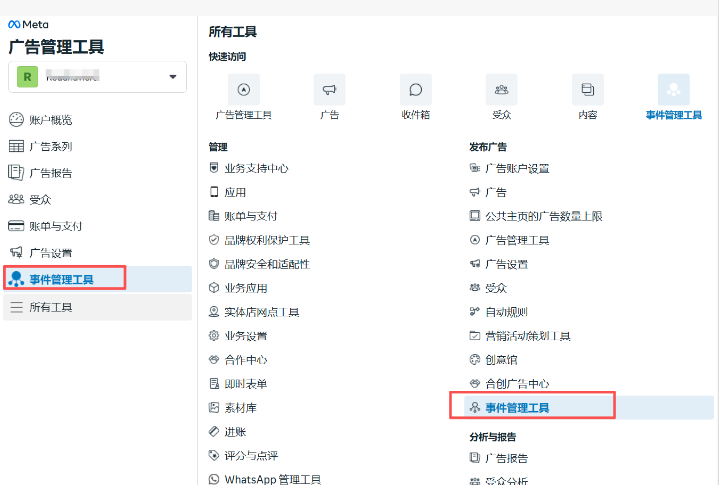Open 业务应用 tool

tap(246, 288)
